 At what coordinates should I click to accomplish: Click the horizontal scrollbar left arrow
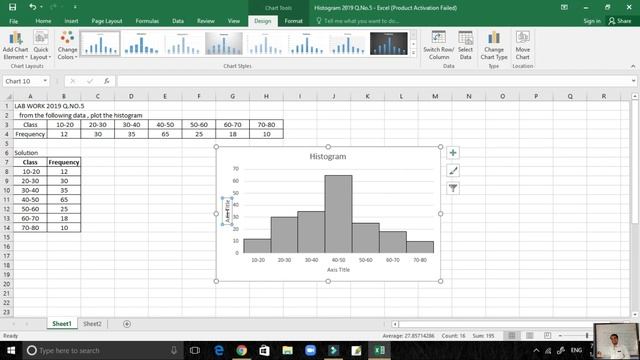point(395,324)
